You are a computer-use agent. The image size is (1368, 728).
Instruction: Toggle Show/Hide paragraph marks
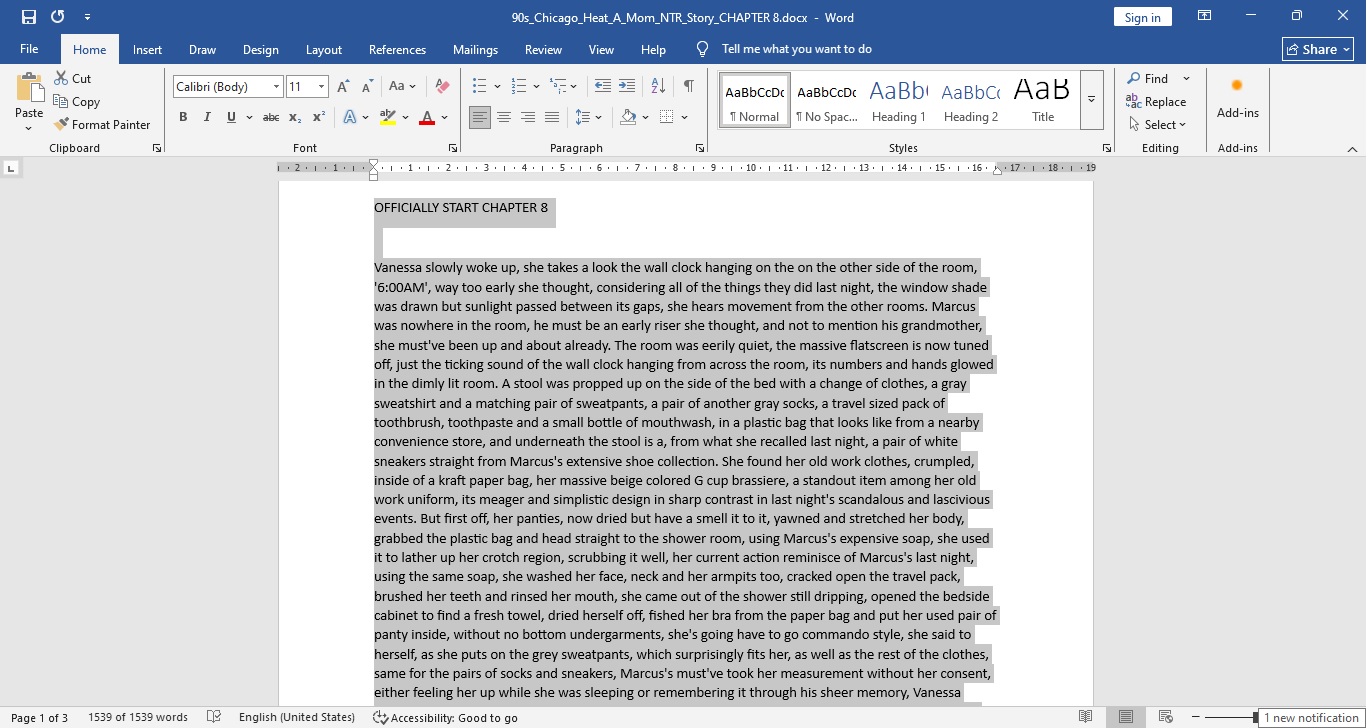pyautogui.click(x=688, y=86)
